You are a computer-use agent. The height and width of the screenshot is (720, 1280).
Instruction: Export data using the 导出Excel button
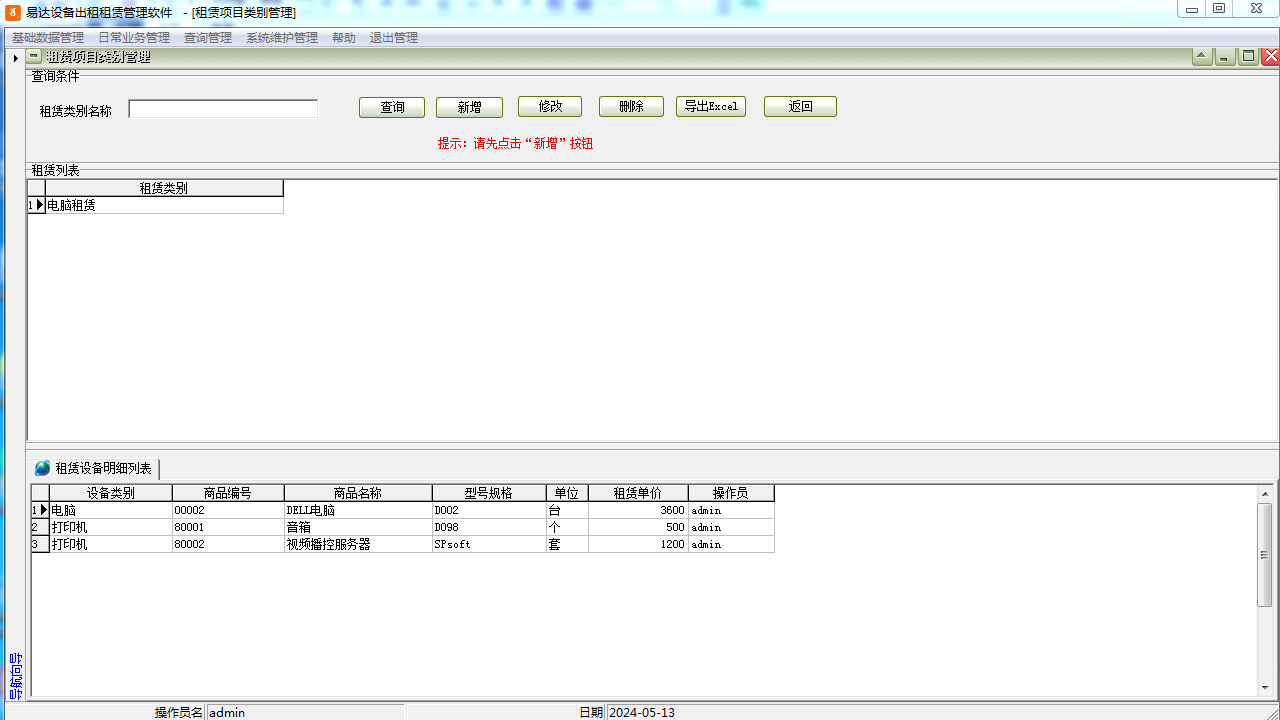click(x=710, y=107)
